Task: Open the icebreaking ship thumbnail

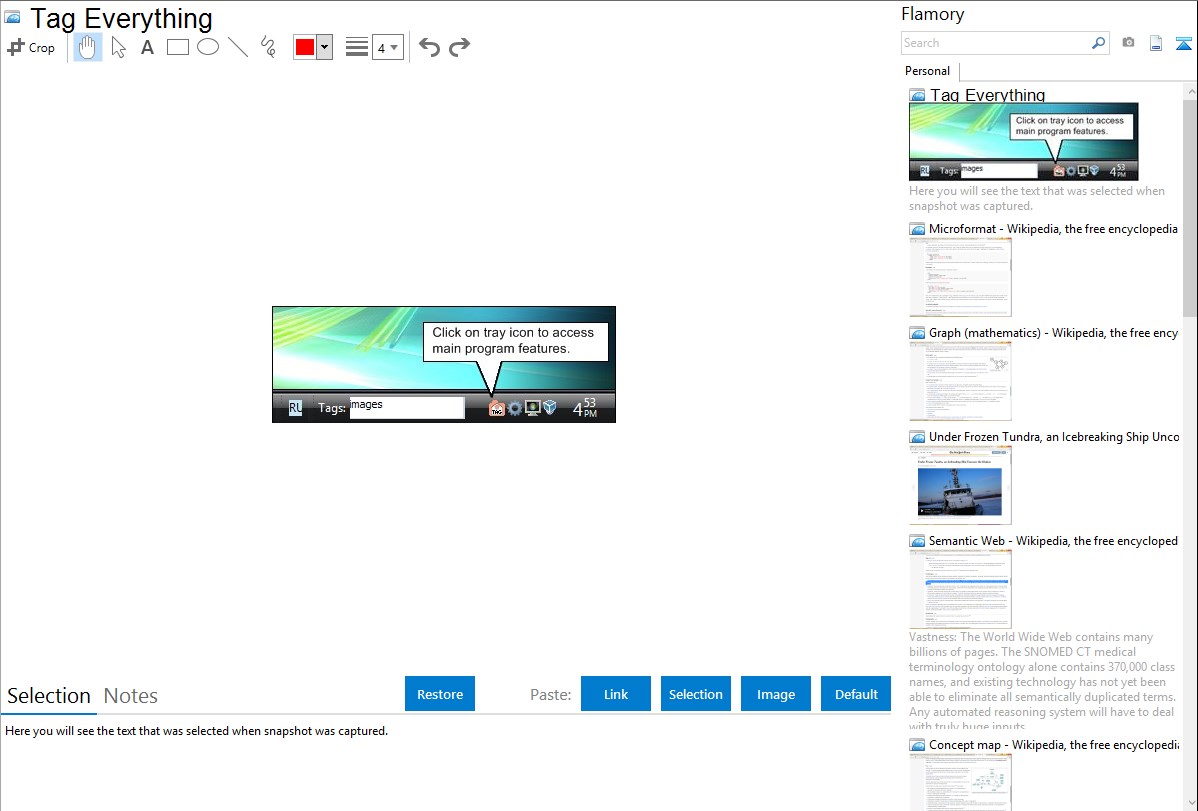Action: pos(960,485)
